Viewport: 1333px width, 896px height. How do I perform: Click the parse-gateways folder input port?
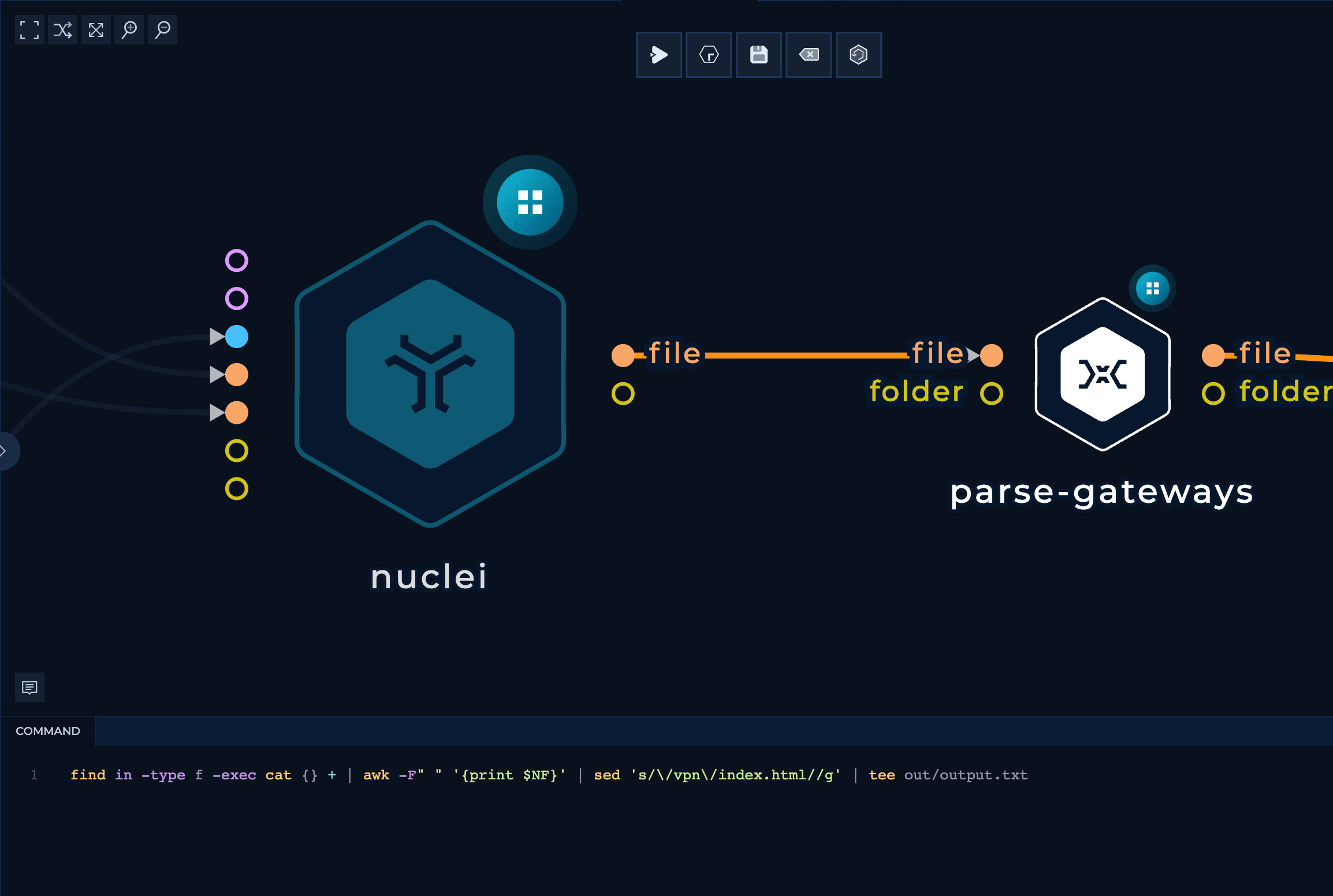coord(992,394)
